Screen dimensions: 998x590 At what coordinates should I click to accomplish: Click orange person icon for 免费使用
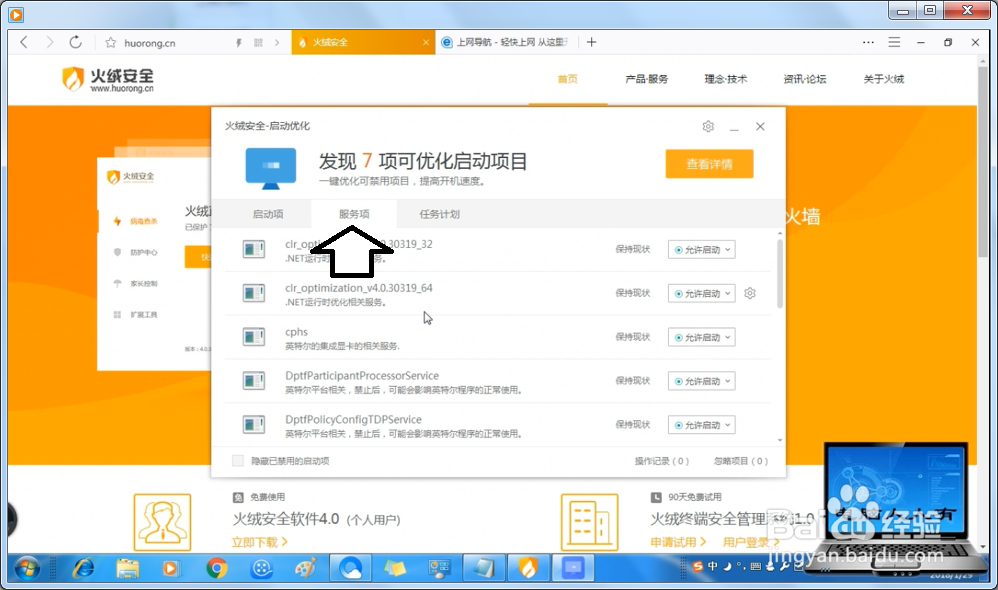pyautogui.click(x=162, y=522)
